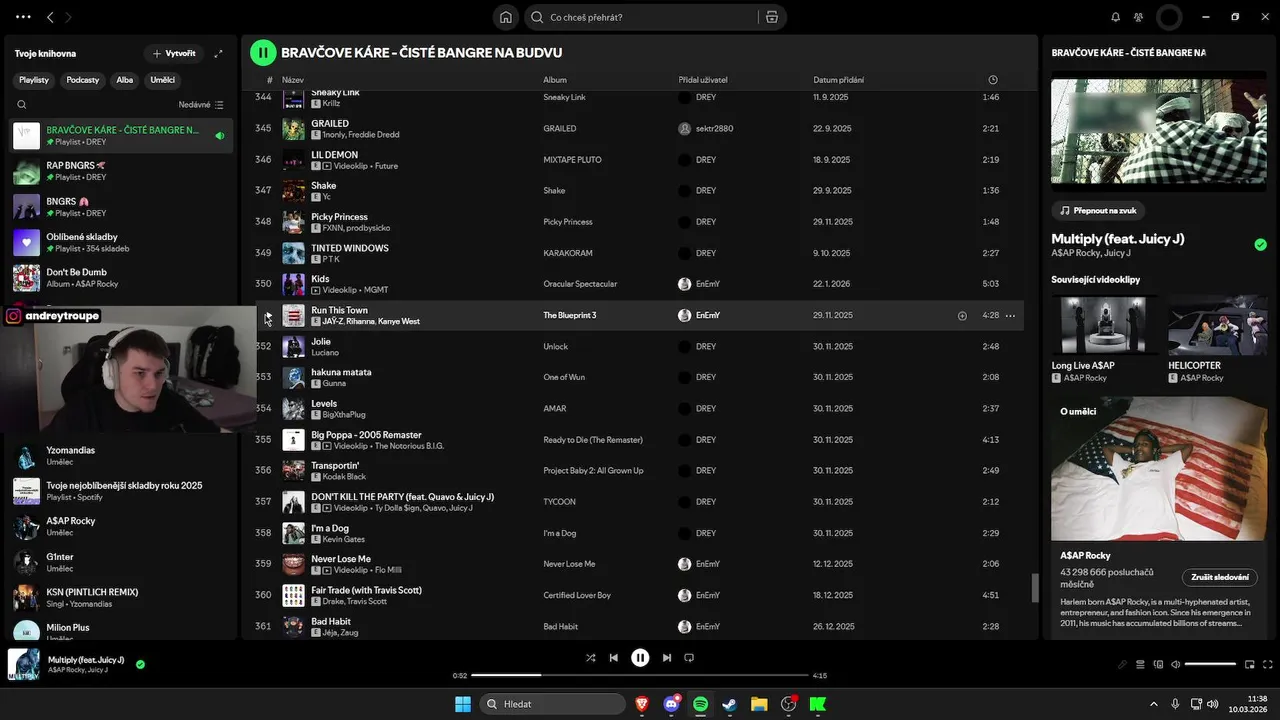
Task: Toggle the lyrics microphone icon
Action: tap(1122, 664)
